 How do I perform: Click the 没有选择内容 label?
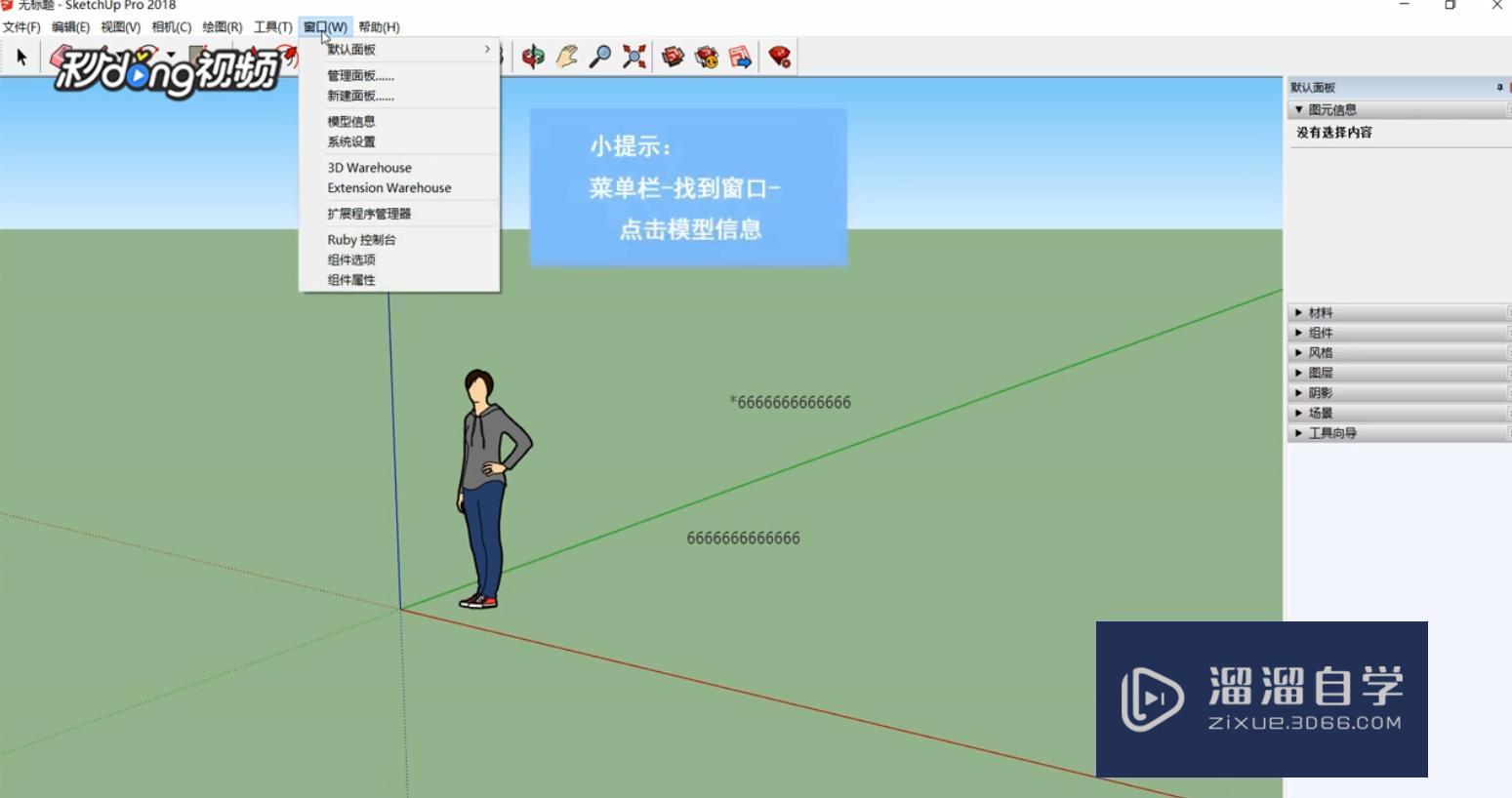pyautogui.click(x=1334, y=133)
